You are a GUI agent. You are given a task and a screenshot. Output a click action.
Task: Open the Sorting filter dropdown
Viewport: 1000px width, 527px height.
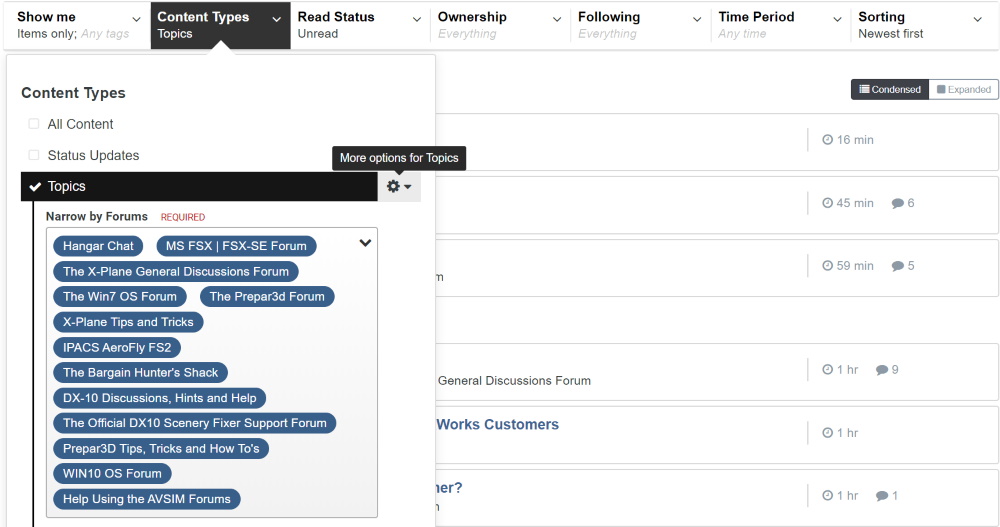(922, 25)
